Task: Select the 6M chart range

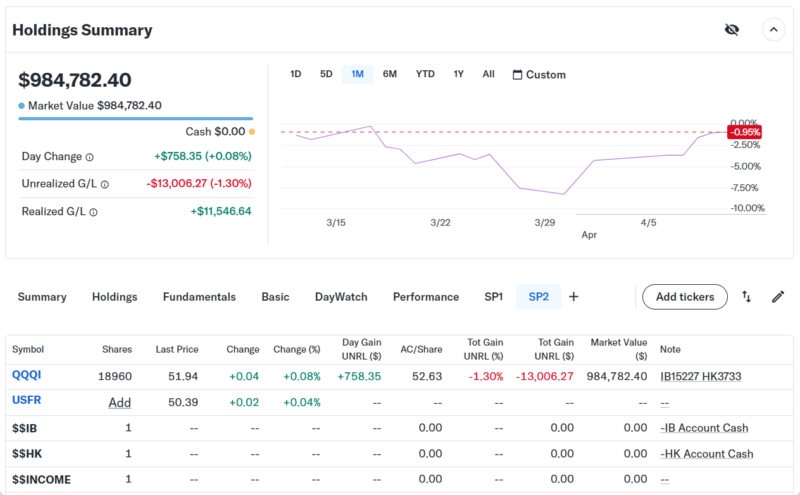Action: click(390, 74)
